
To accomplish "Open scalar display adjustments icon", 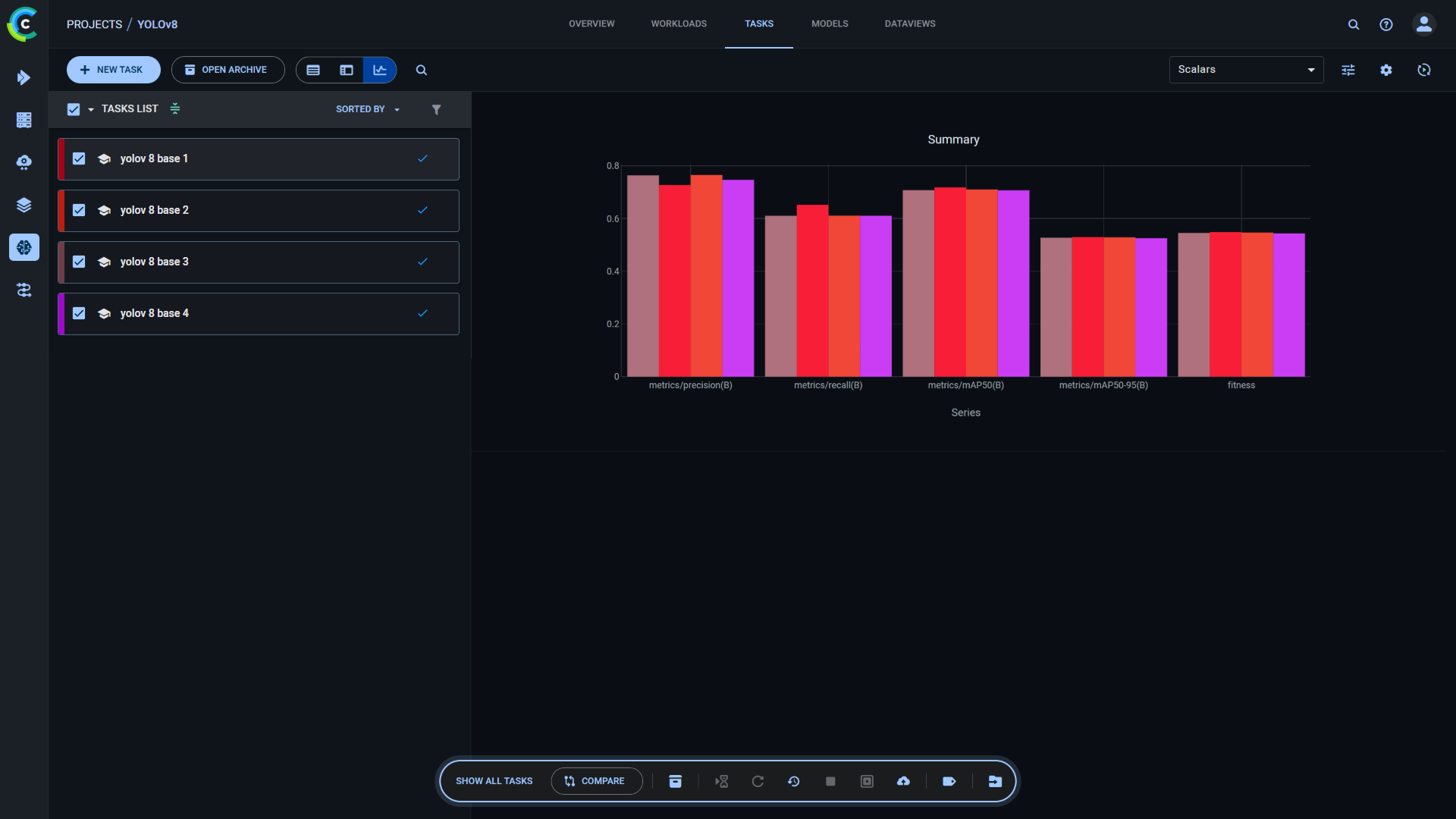I will 1348,70.
